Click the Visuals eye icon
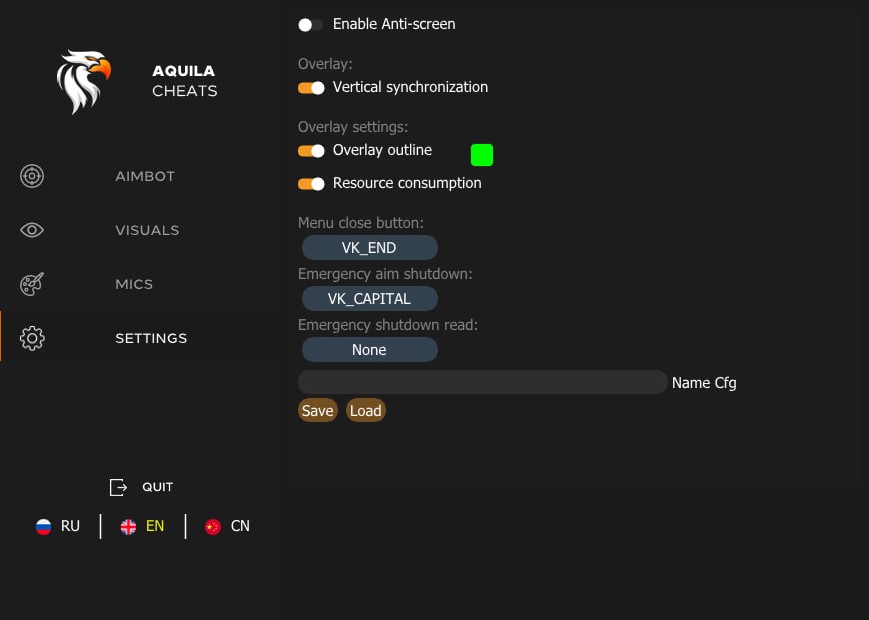 click(x=31, y=230)
